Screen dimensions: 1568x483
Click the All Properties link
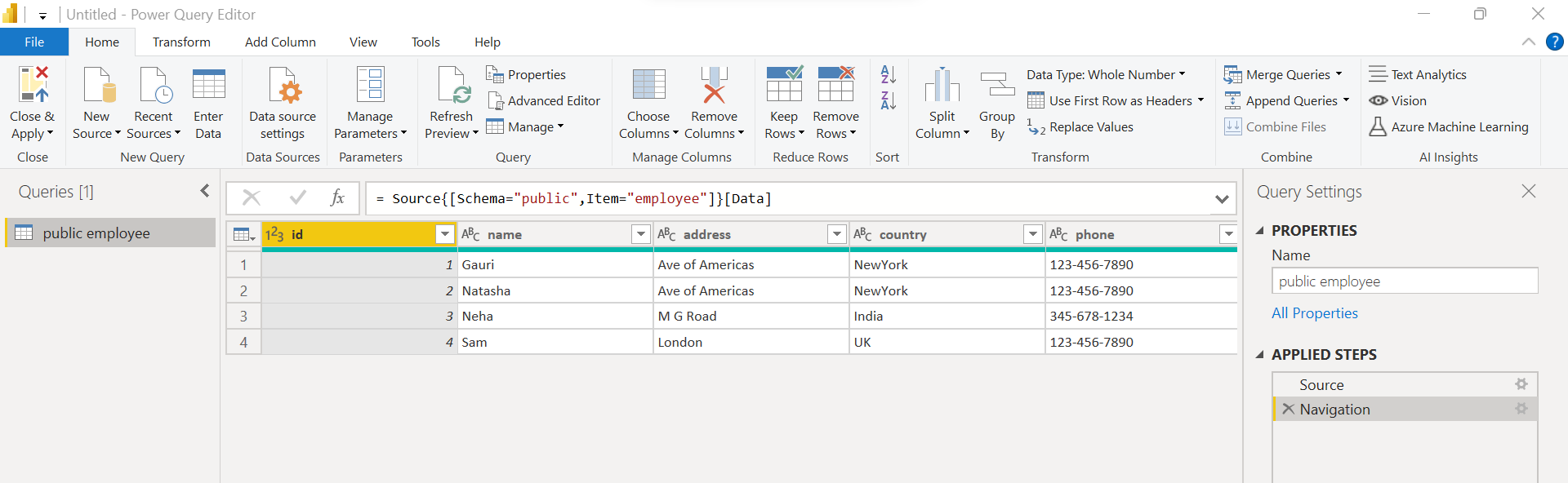pyautogui.click(x=1314, y=313)
